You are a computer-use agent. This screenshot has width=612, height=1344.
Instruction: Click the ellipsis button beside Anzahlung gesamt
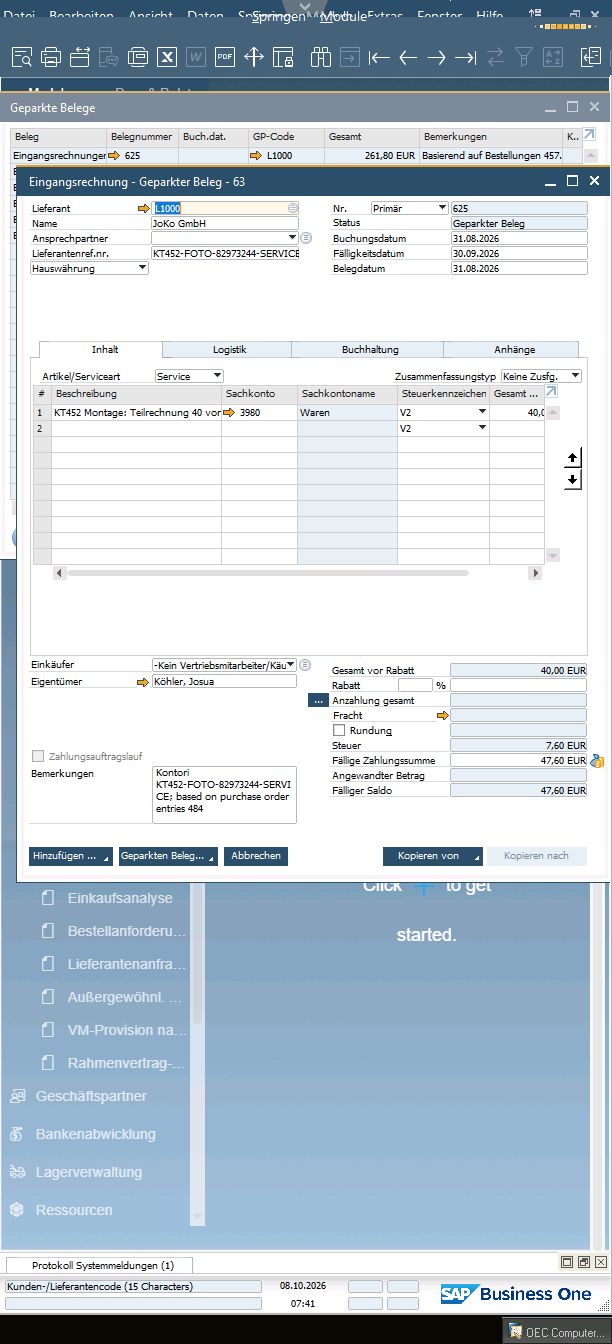pos(318,701)
